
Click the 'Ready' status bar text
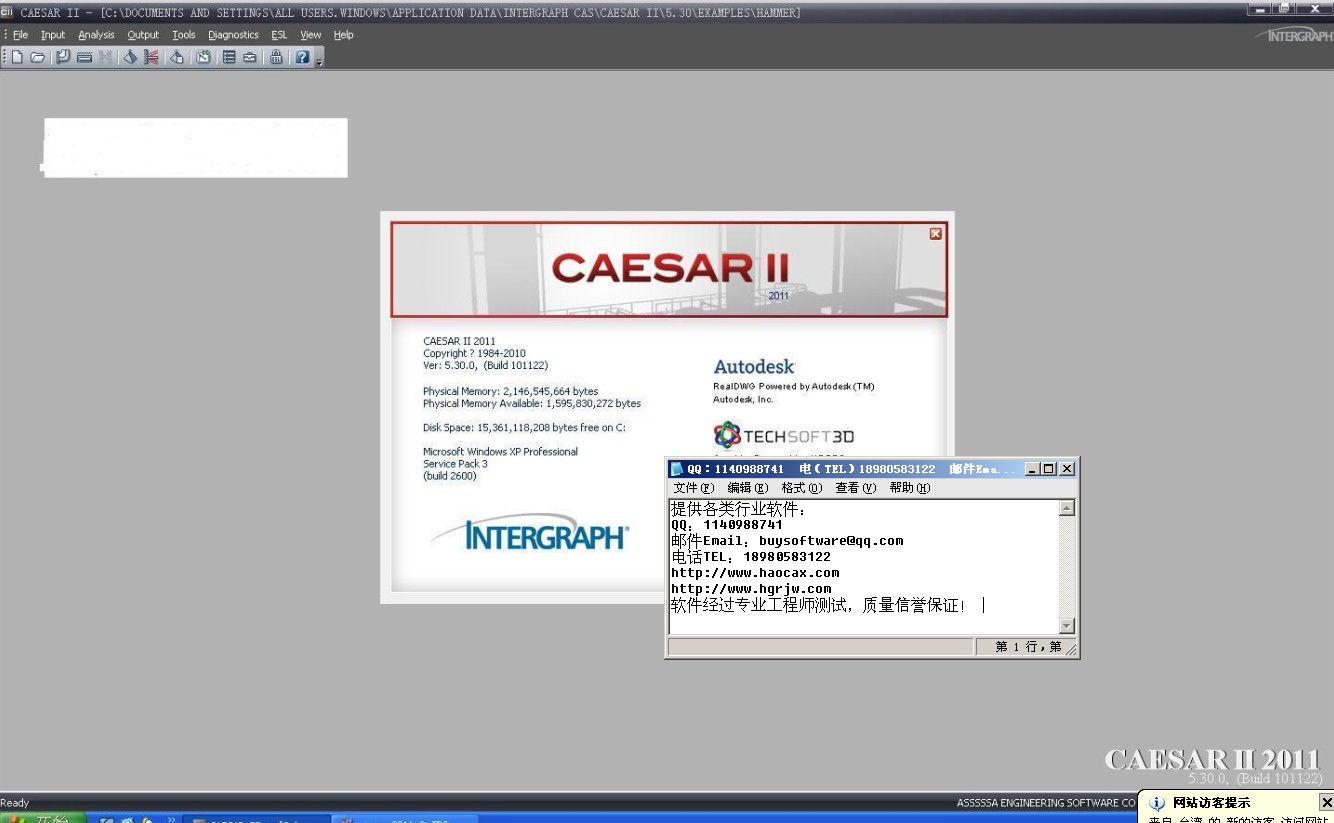(15, 802)
